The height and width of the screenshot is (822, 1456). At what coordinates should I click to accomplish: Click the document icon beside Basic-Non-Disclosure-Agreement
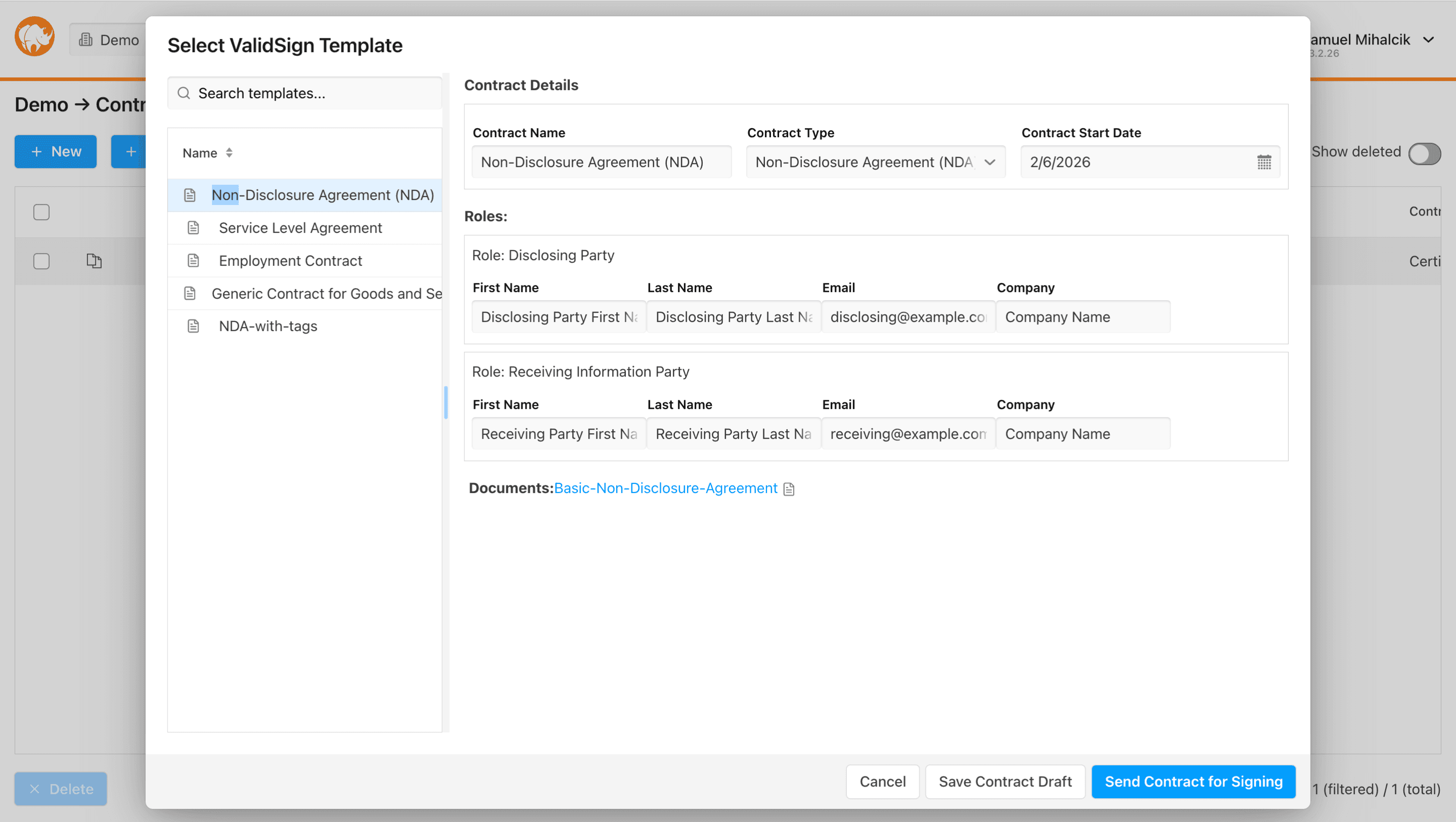(x=789, y=489)
